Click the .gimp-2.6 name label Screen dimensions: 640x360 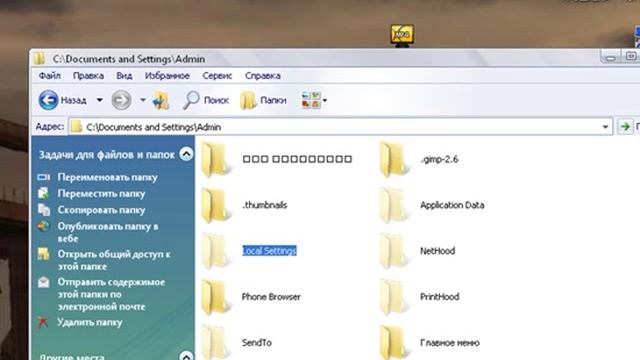(x=439, y=159)
